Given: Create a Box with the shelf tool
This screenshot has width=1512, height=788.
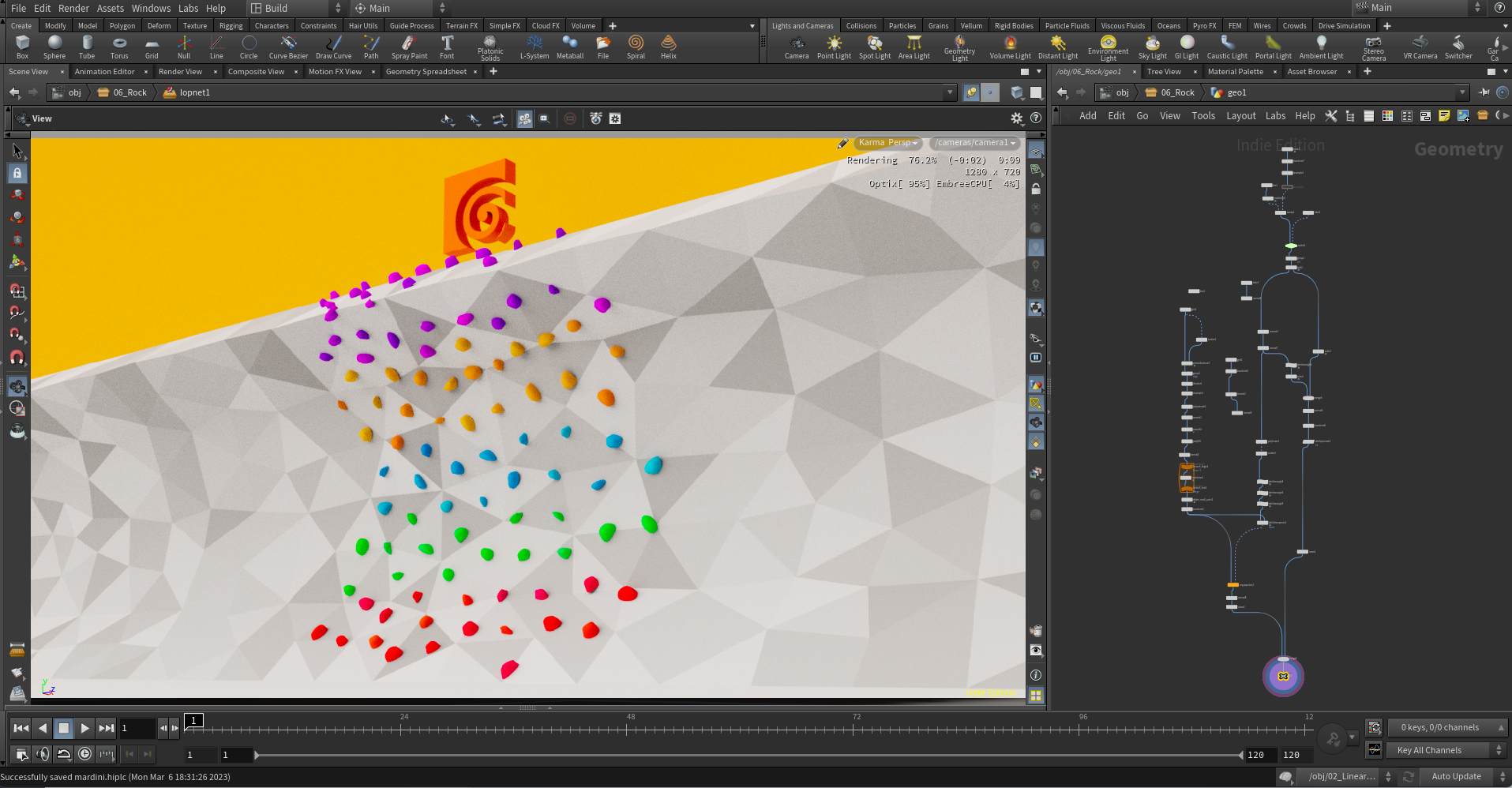Looking at the screenshot, I should point(22,47).
